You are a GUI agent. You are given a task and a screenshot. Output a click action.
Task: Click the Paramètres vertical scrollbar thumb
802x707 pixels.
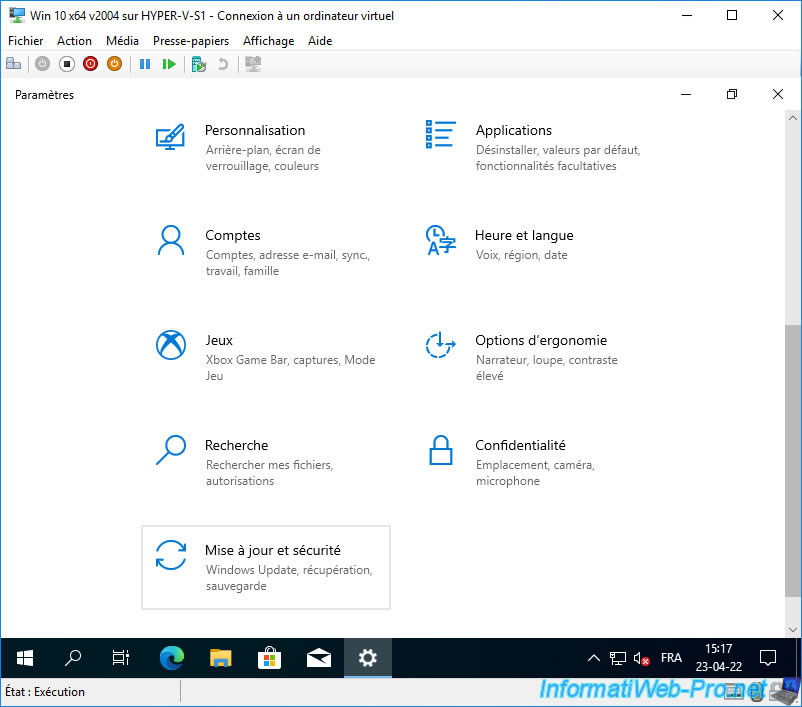click(x=793, y=460)
